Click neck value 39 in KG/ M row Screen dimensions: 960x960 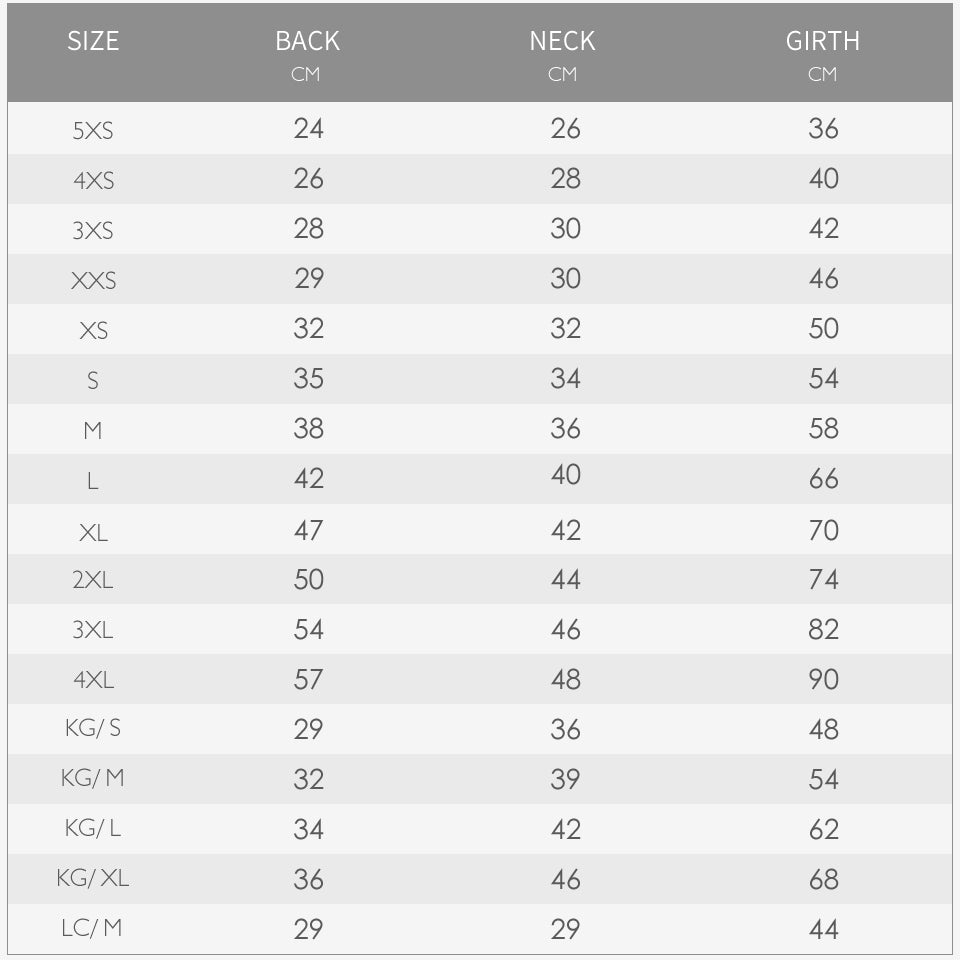564,779
